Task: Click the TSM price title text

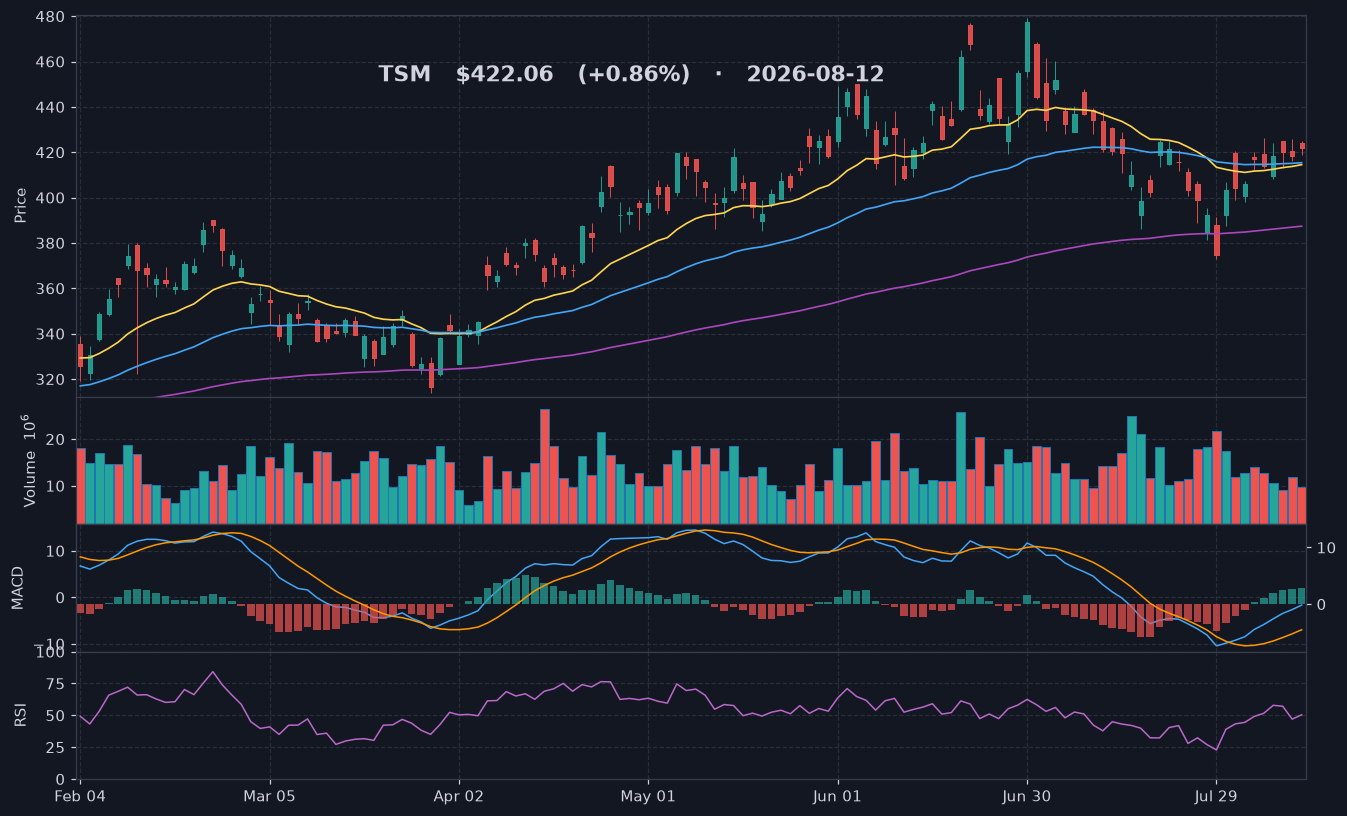Action: click(631, 74)
